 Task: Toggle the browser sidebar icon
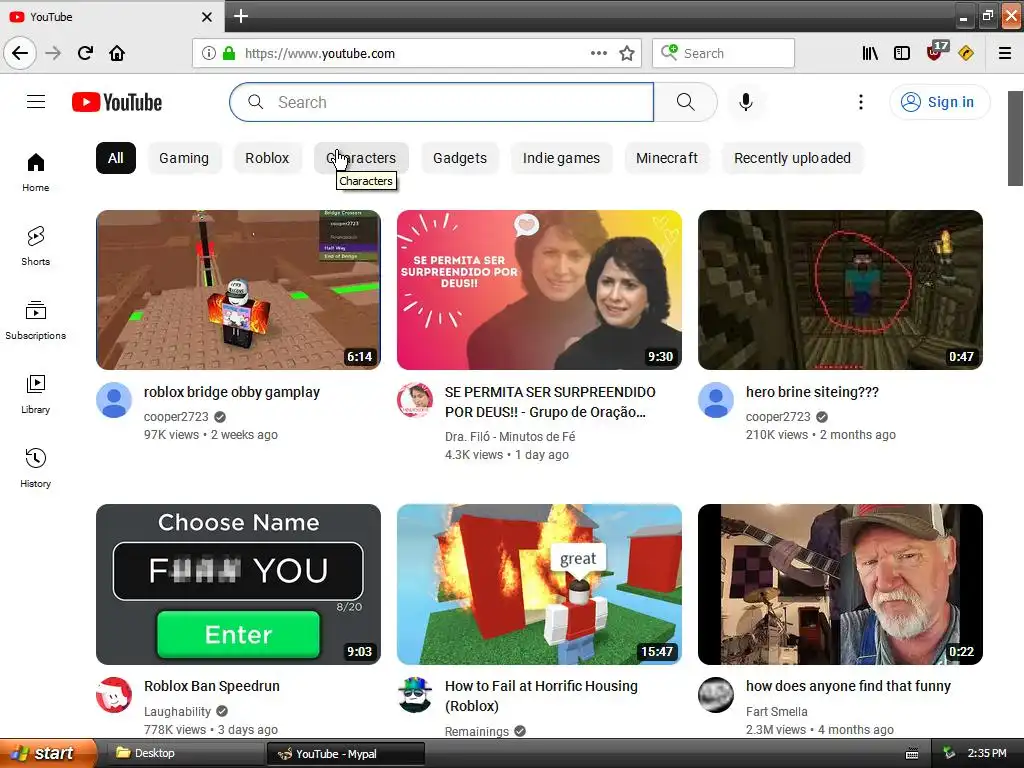(x=902, y=53)
